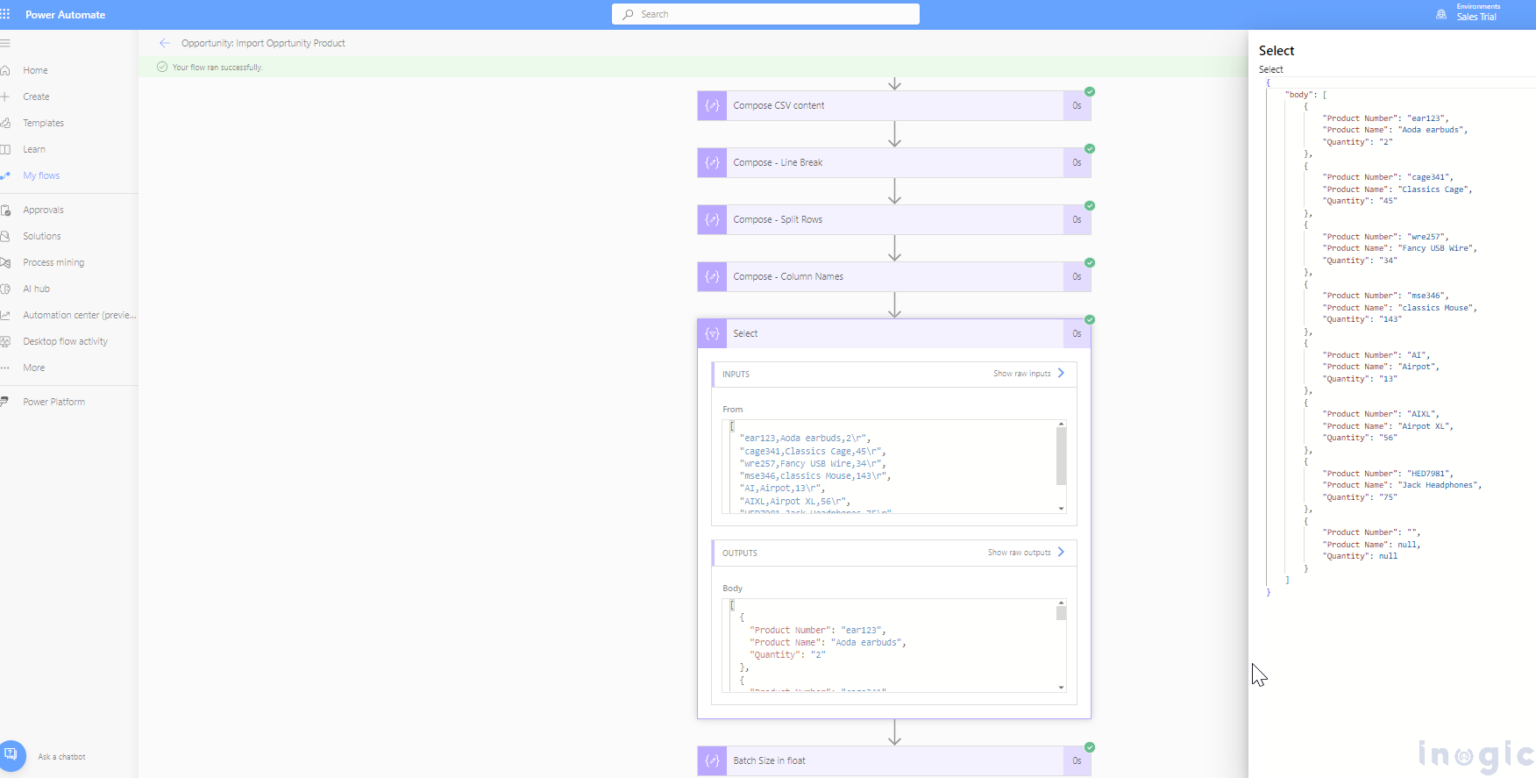Open the Home navigation item
1536x778 pixels.
[35, 71]
